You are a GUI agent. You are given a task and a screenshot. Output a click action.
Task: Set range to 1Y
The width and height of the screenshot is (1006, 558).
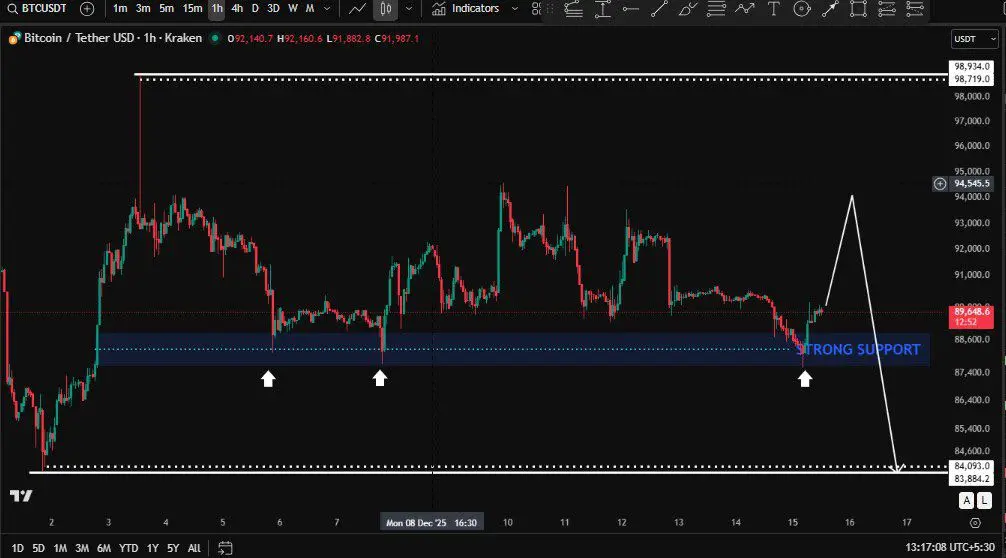(x=153, y=548)
